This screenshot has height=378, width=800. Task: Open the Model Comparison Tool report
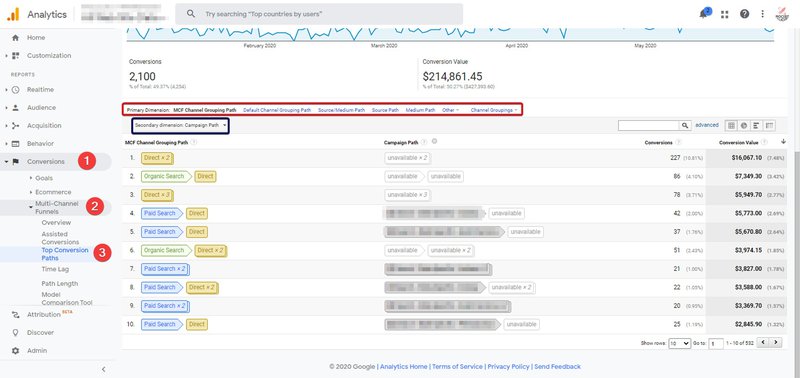[x=67, y=298]
